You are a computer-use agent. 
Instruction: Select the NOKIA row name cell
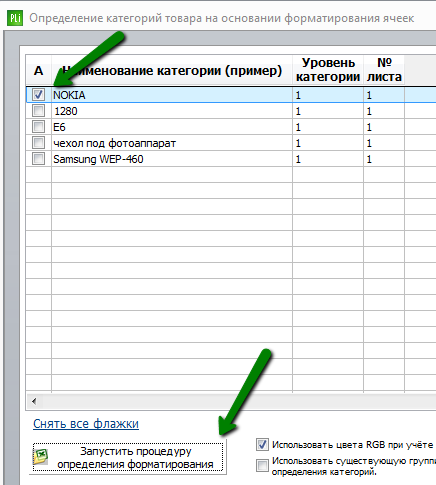[x=172, y=95]
